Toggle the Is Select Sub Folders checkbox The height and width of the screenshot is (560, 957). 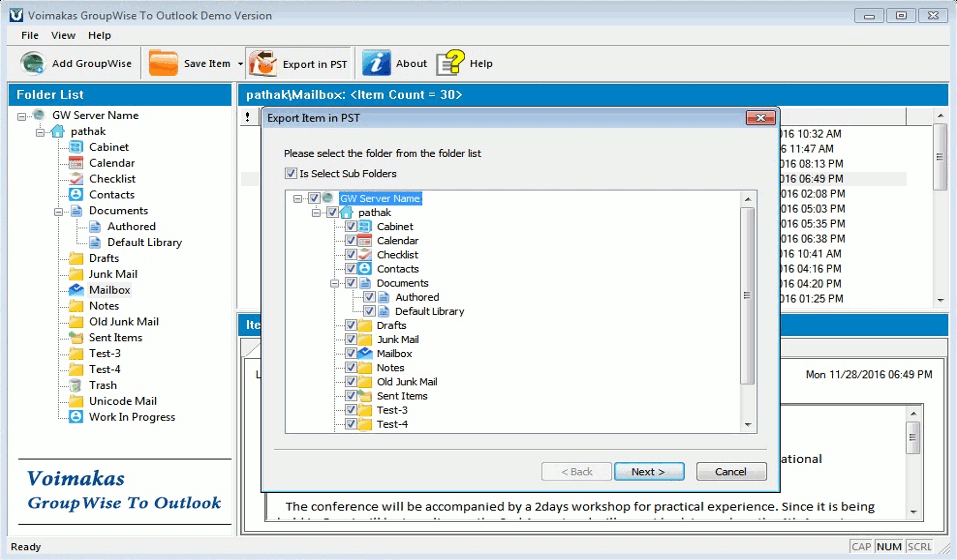click(x=291, y=173)
